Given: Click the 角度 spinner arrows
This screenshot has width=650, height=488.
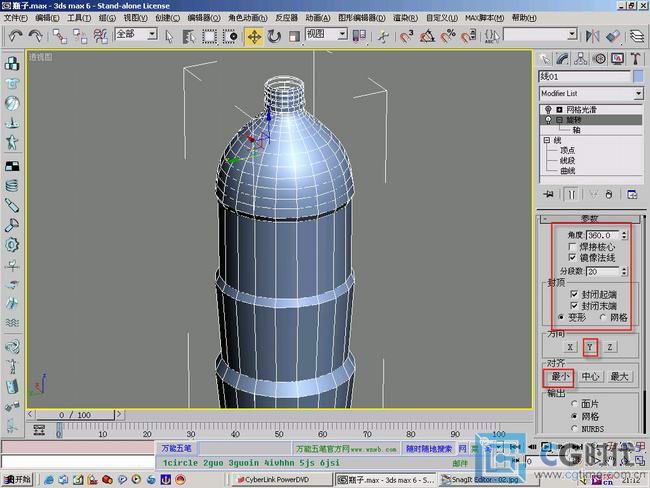Looking at the screenshot, I should (624, 235).
